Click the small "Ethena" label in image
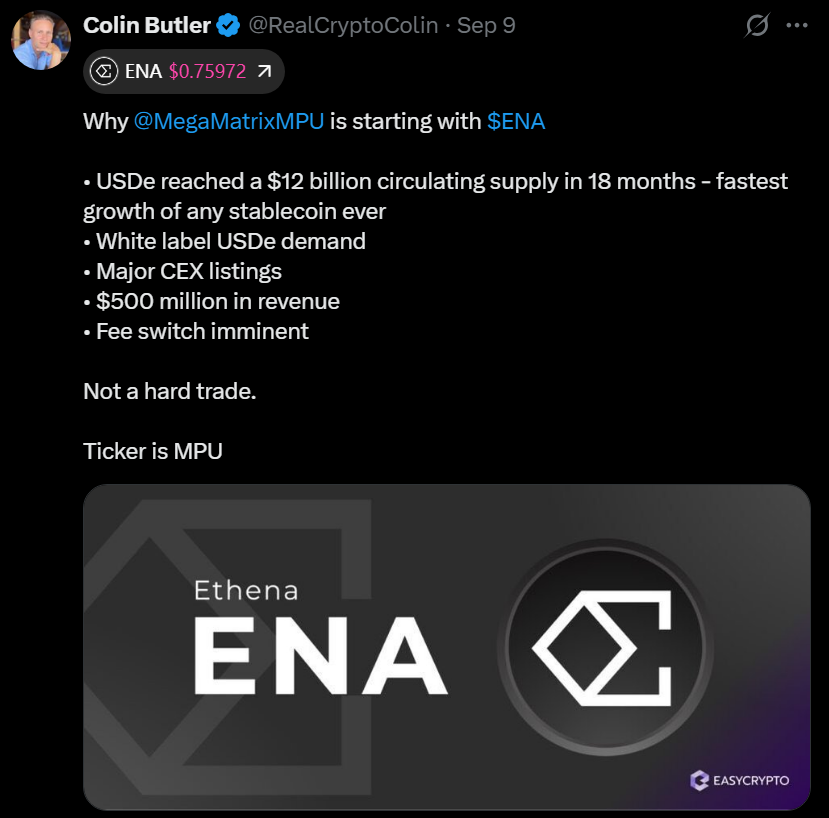The height and width of the screenshot is (818, 829). [x=246, y=590]
